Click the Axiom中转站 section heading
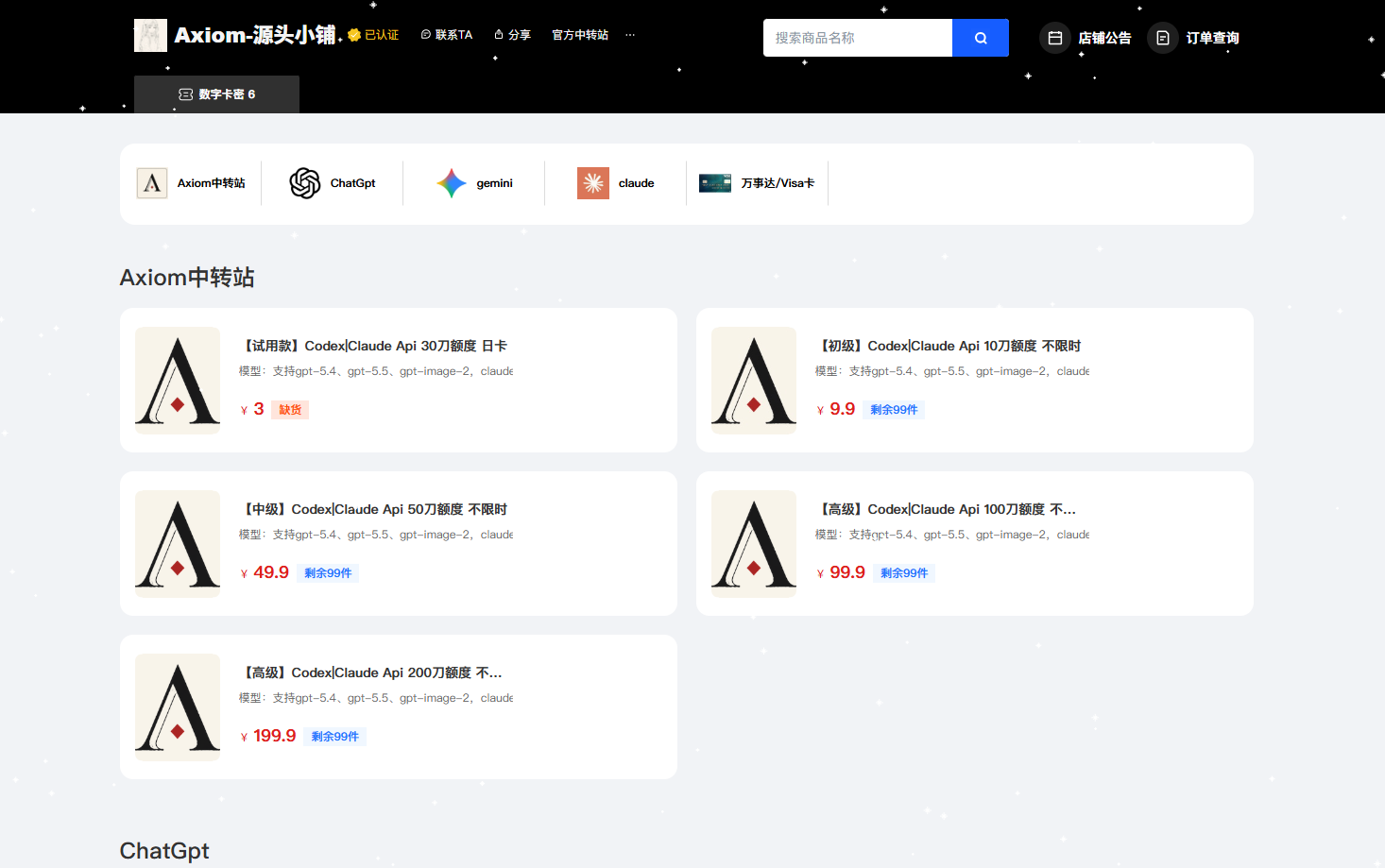 pyautogui.click(x=187, y=278)
